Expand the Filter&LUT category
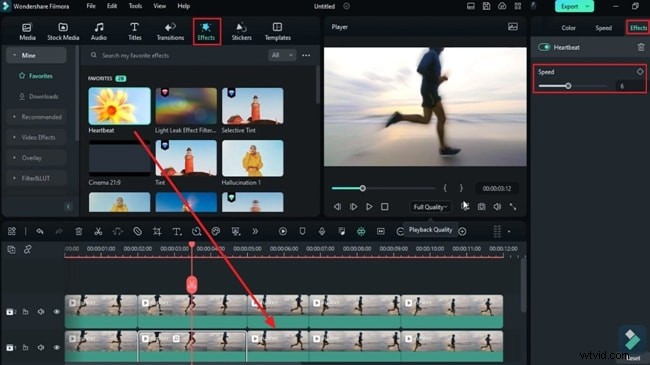650x365 pixels. point(36,178)
